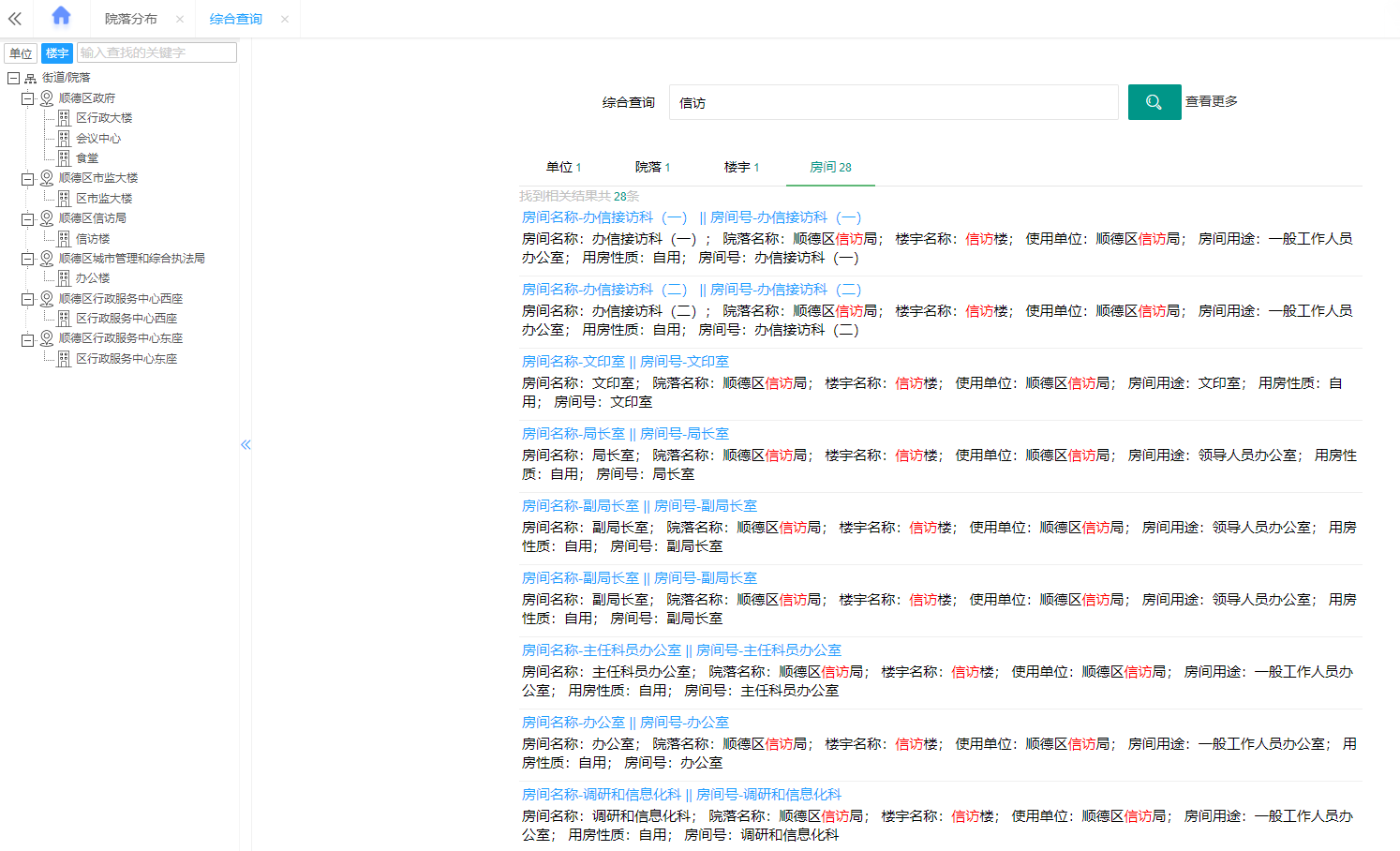Click the building icon of 信访楼

click(64, 239)
